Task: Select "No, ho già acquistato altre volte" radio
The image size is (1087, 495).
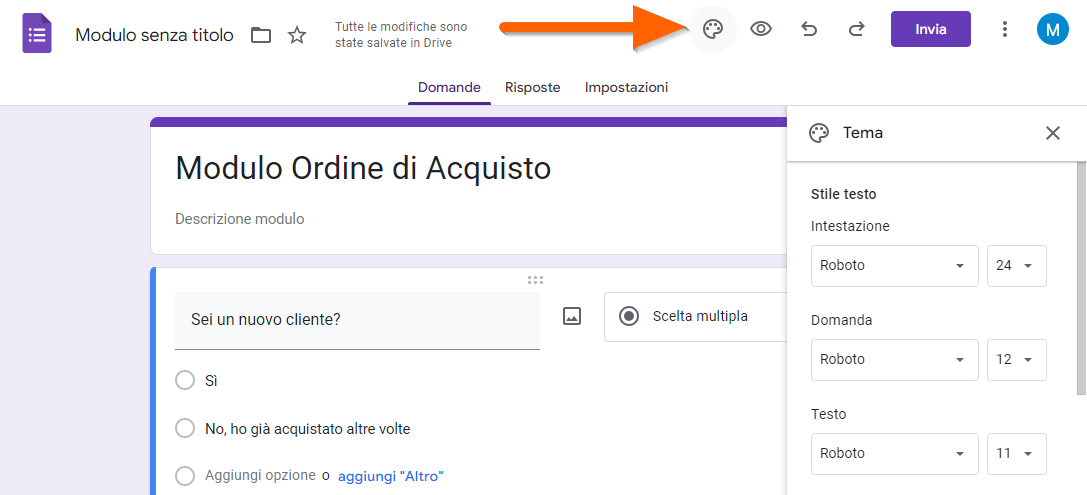Action: pyautogui.click(x=185, y=428)
